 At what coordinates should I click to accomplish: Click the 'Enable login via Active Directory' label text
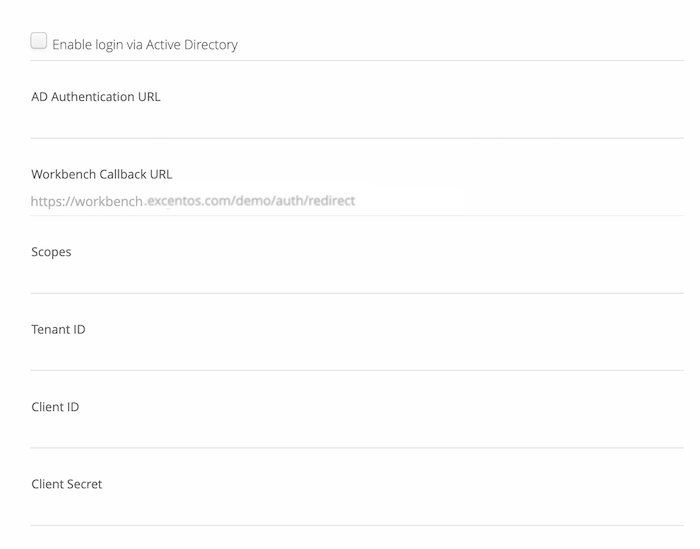click(x=145, y=45)
